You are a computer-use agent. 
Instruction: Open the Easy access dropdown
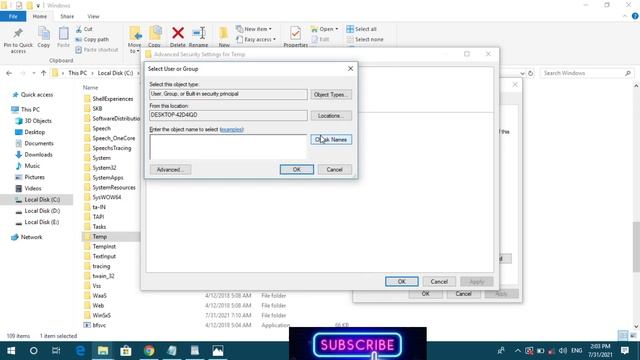256,40
